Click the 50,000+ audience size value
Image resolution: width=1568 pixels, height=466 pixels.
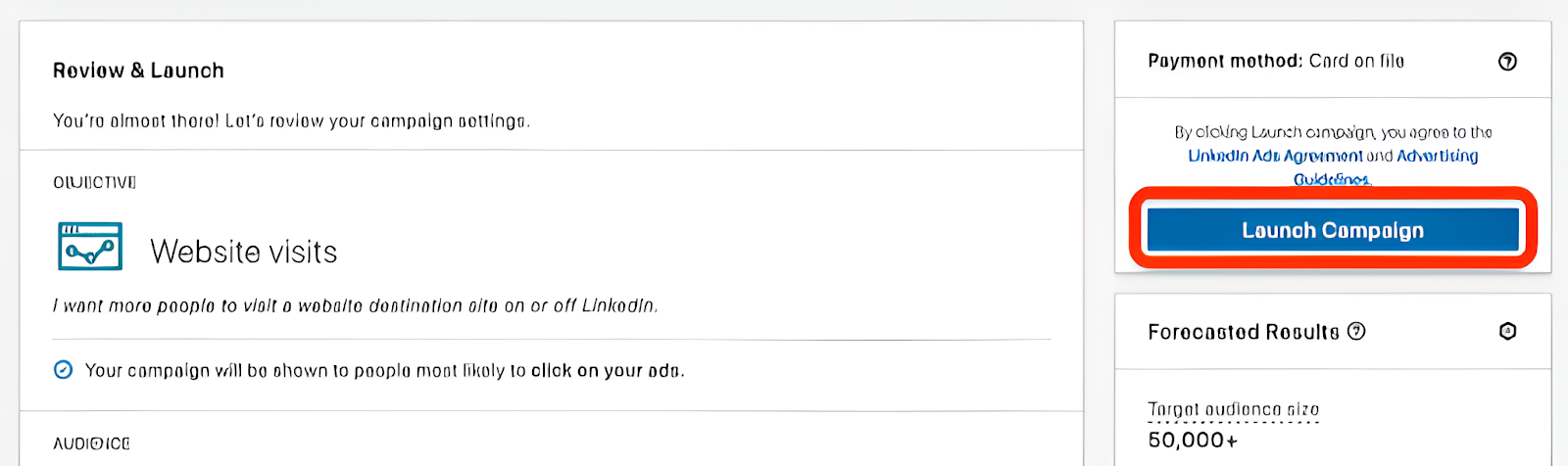(1193, 441)
